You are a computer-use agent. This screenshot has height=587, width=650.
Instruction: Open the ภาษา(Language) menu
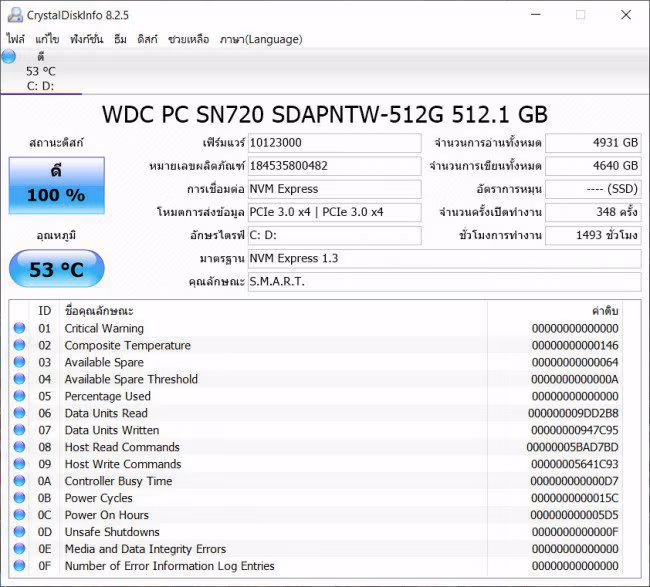[x=261, y=39]
